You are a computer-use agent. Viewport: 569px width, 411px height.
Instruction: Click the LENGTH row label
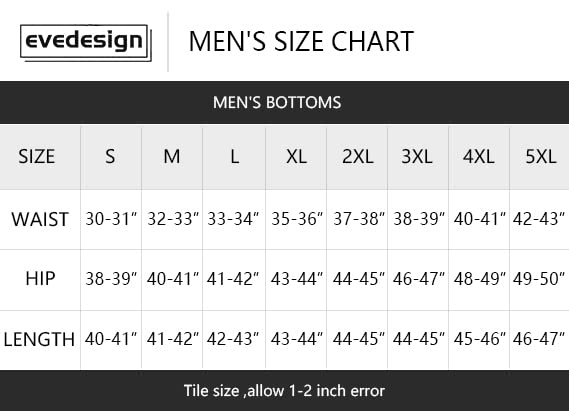[39, 340]
